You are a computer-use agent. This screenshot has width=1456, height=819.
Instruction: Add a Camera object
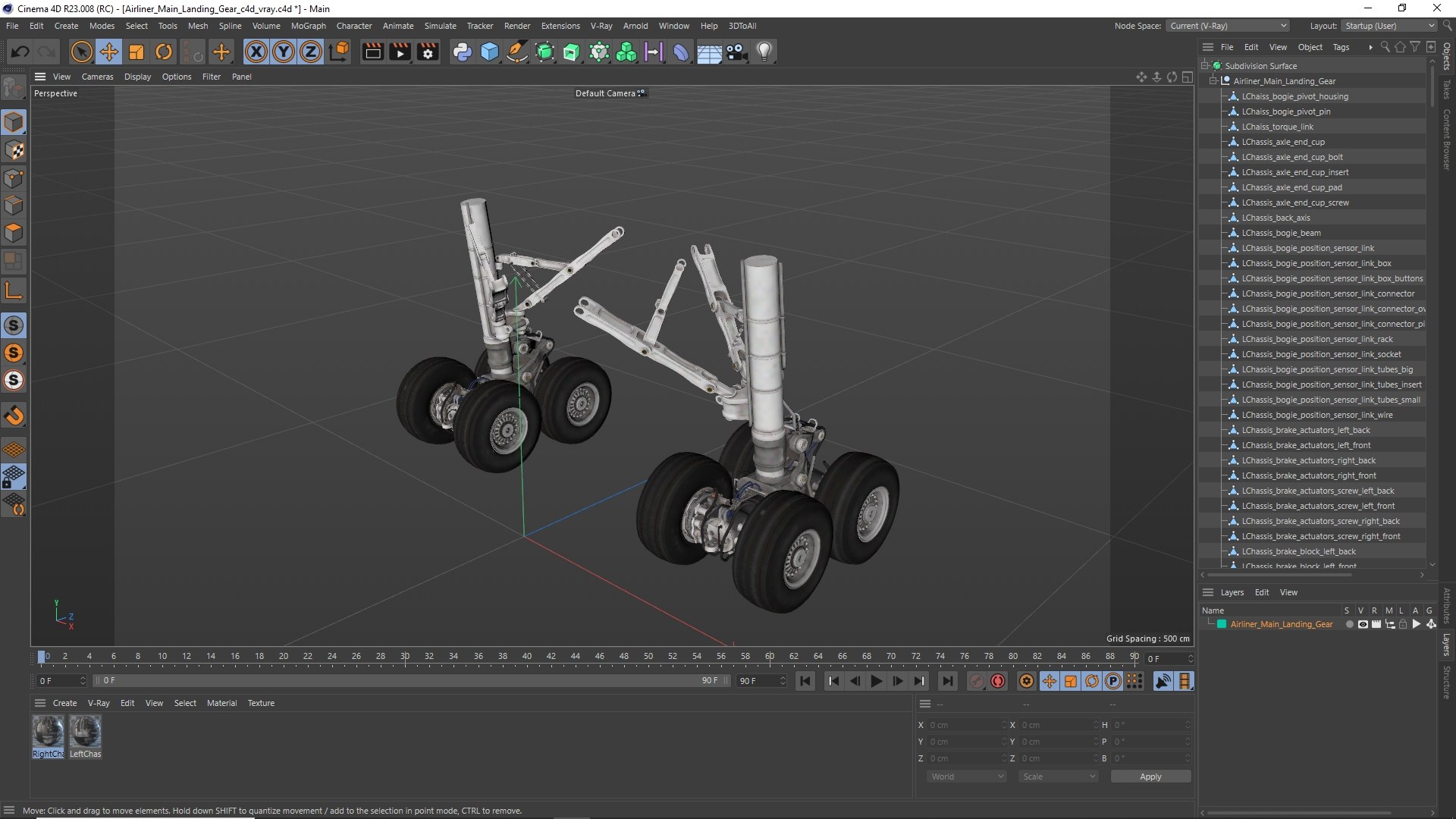coord(736,52)
